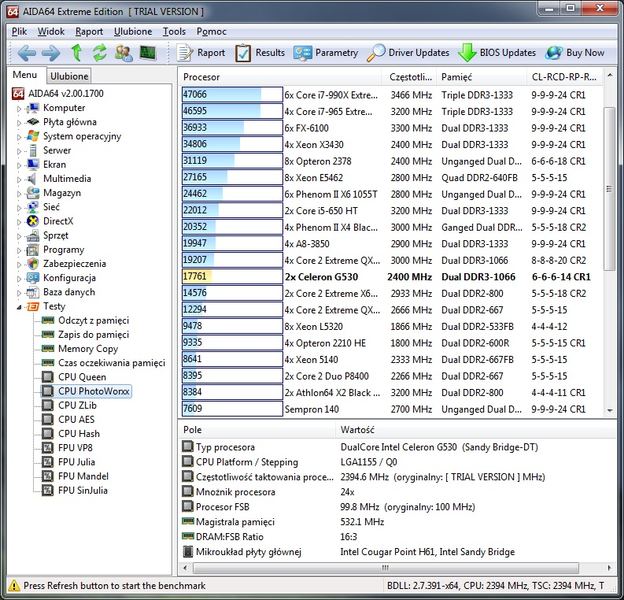Select the Programy icon in tree
Viewport: 624px width, 600px height.
coord(32,250)
